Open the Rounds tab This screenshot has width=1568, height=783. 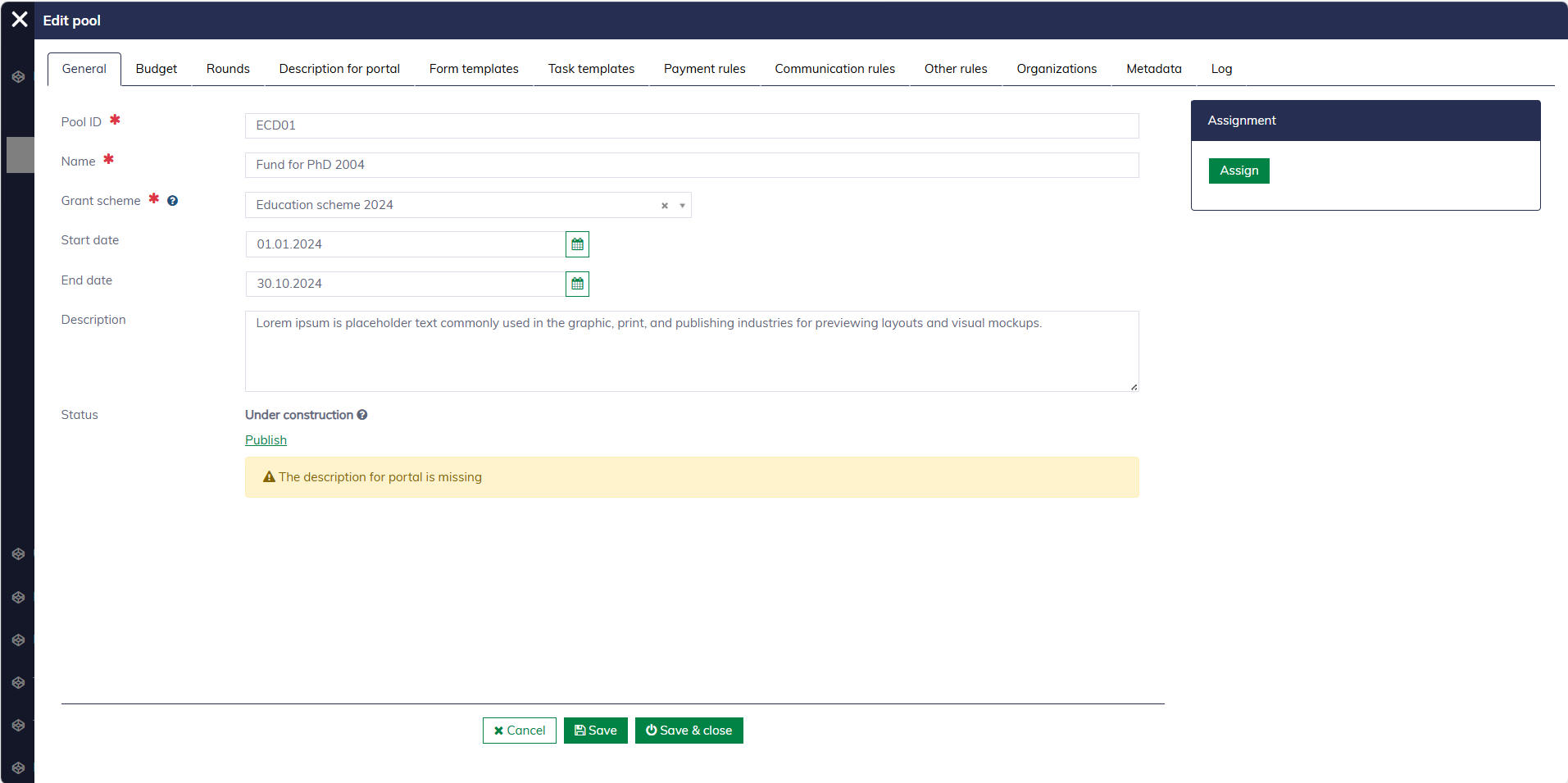[228, 69]
